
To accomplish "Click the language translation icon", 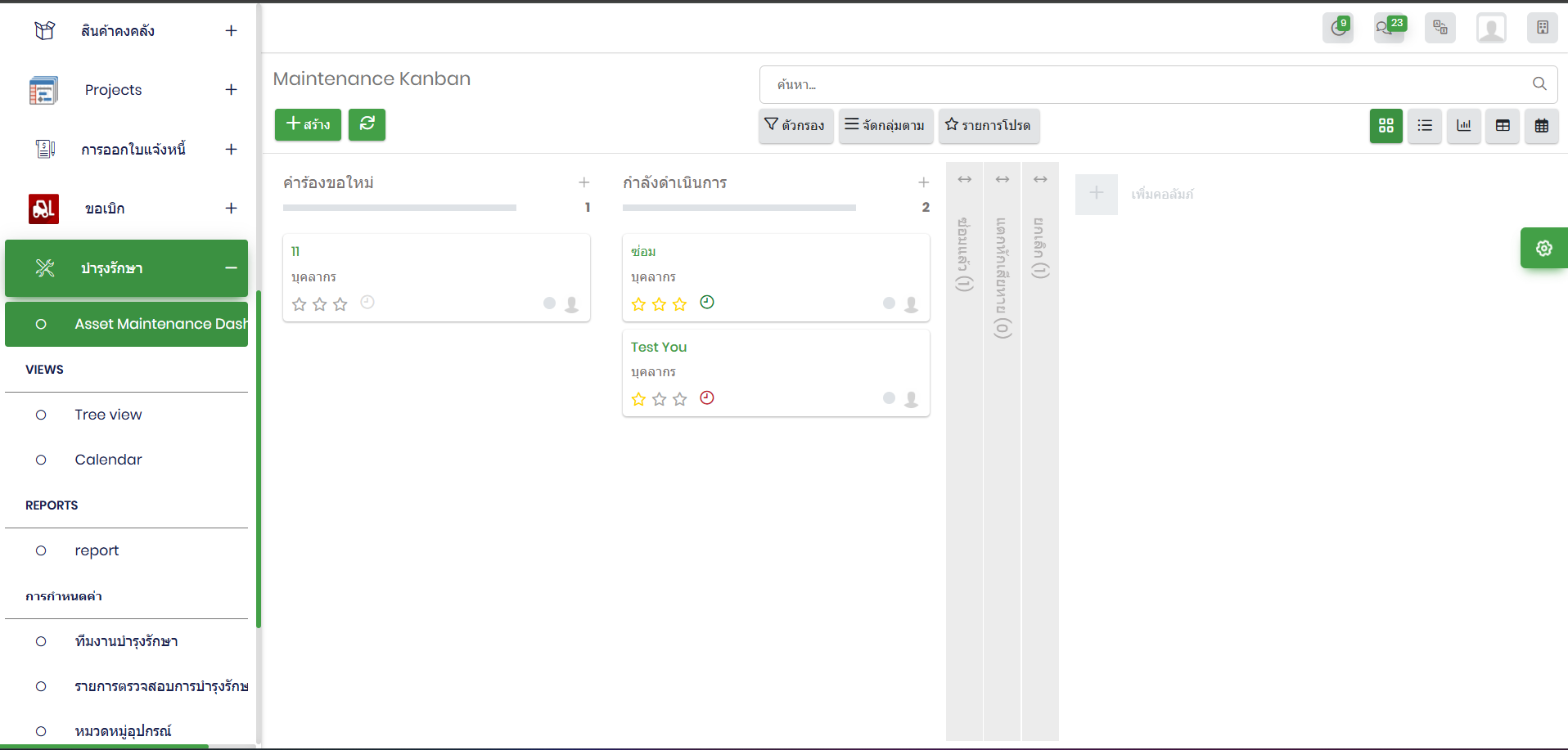I will pyautogui.click(x=1440, y=28).
